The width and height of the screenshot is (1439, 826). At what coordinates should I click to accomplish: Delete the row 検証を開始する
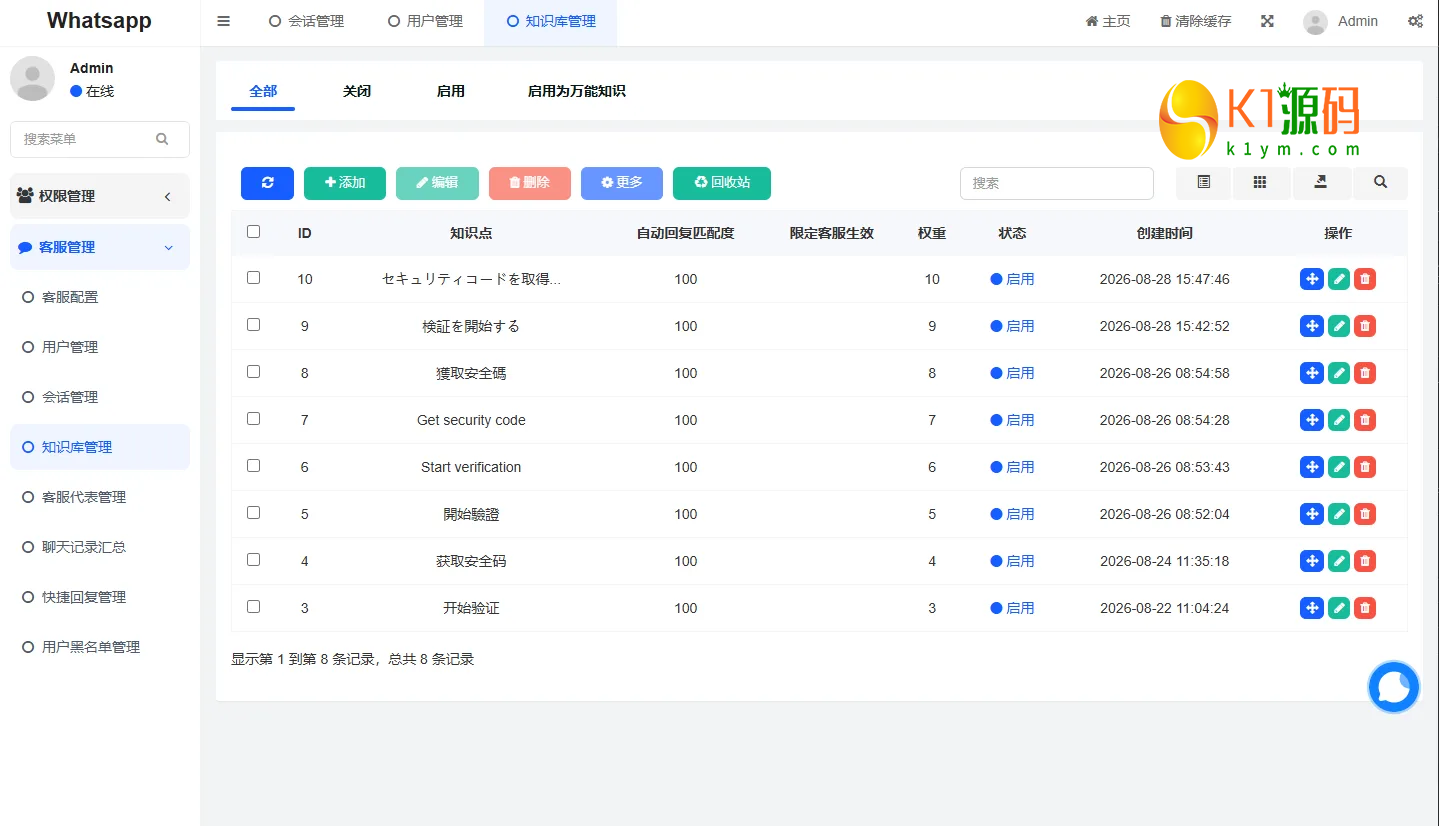1365,326
